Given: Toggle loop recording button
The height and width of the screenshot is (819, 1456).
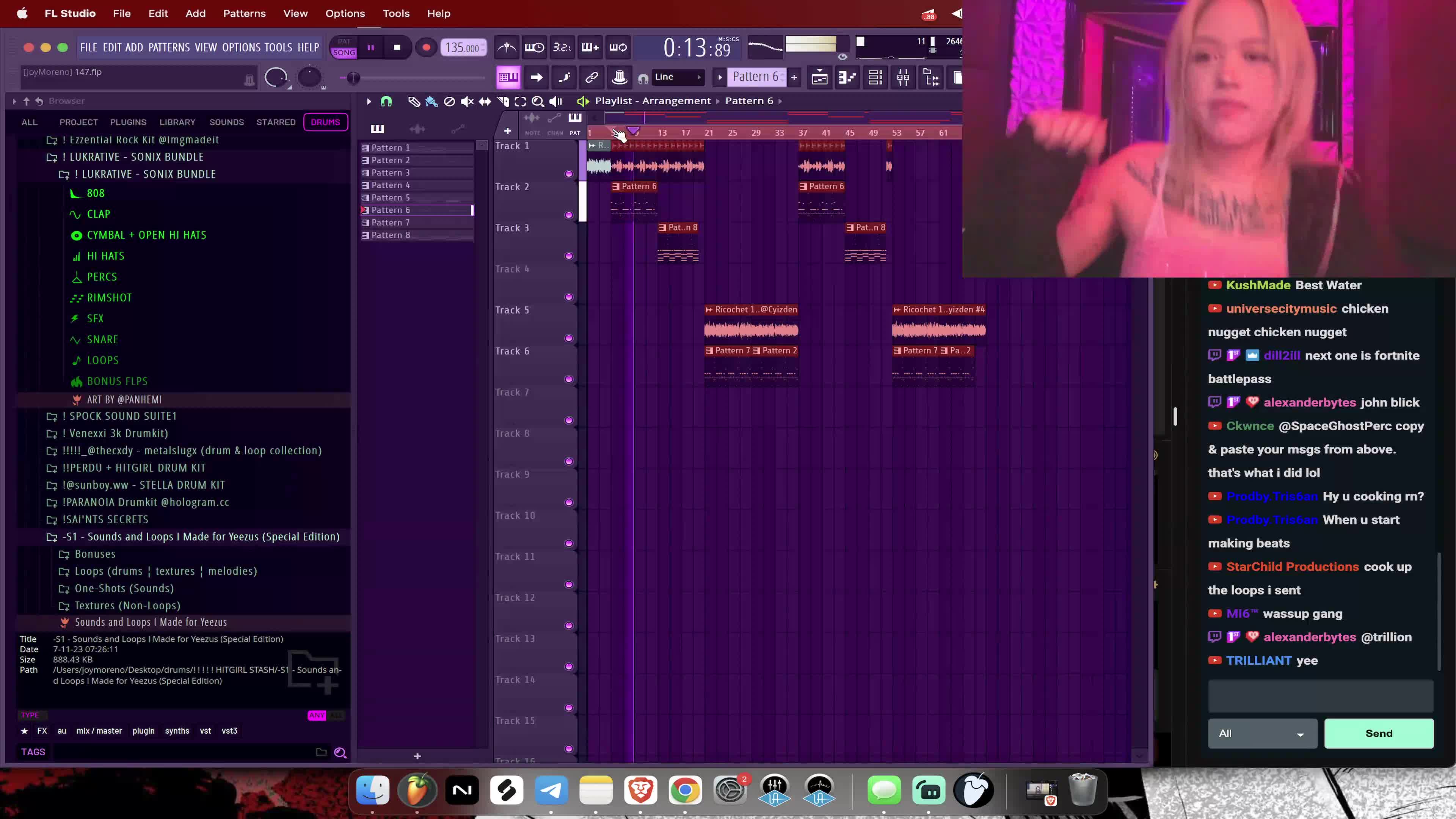Looking at the screenshot, I should pyautogui.click(x=618, y=47).
